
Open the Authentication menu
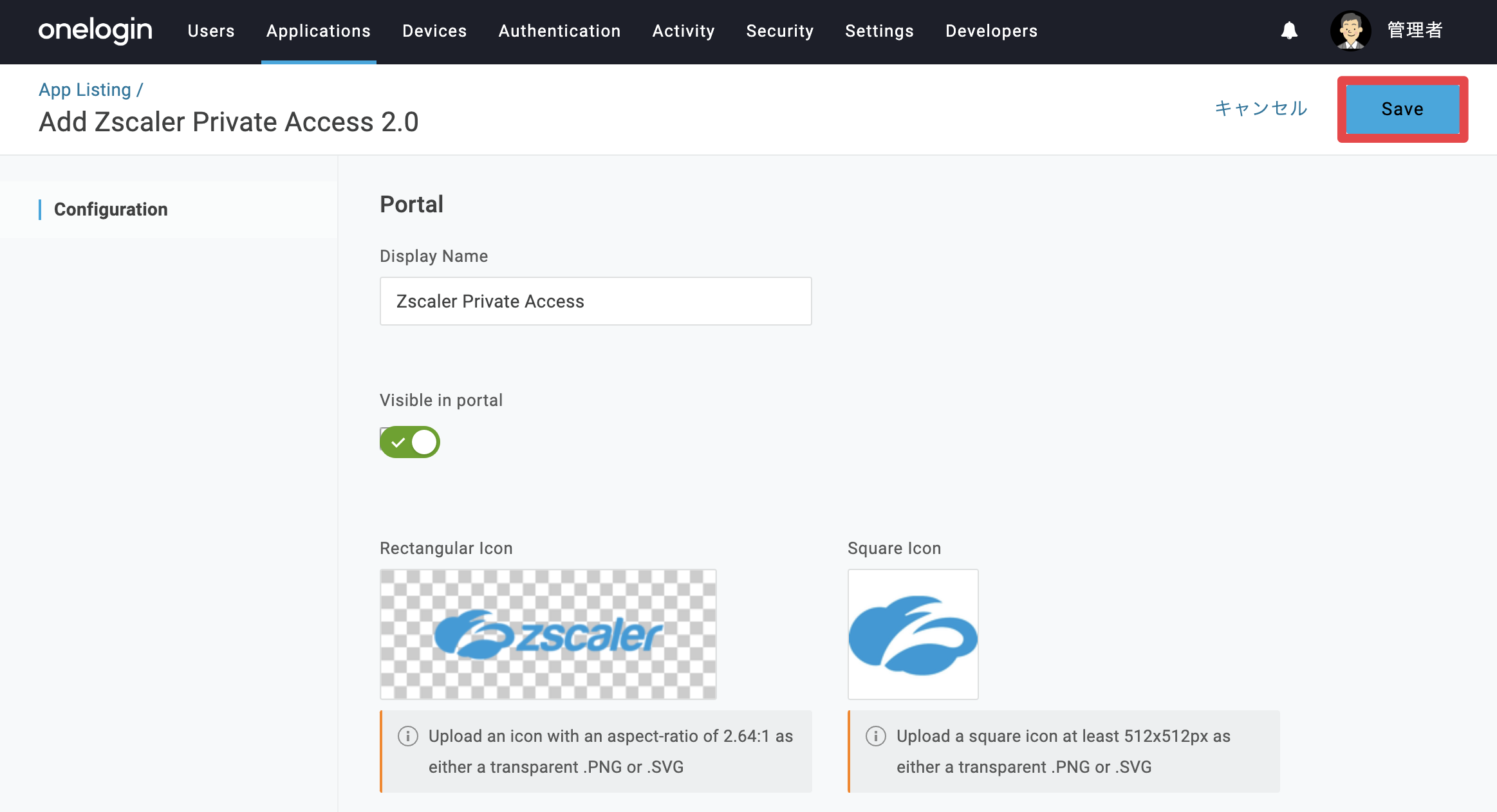point(560,31)
